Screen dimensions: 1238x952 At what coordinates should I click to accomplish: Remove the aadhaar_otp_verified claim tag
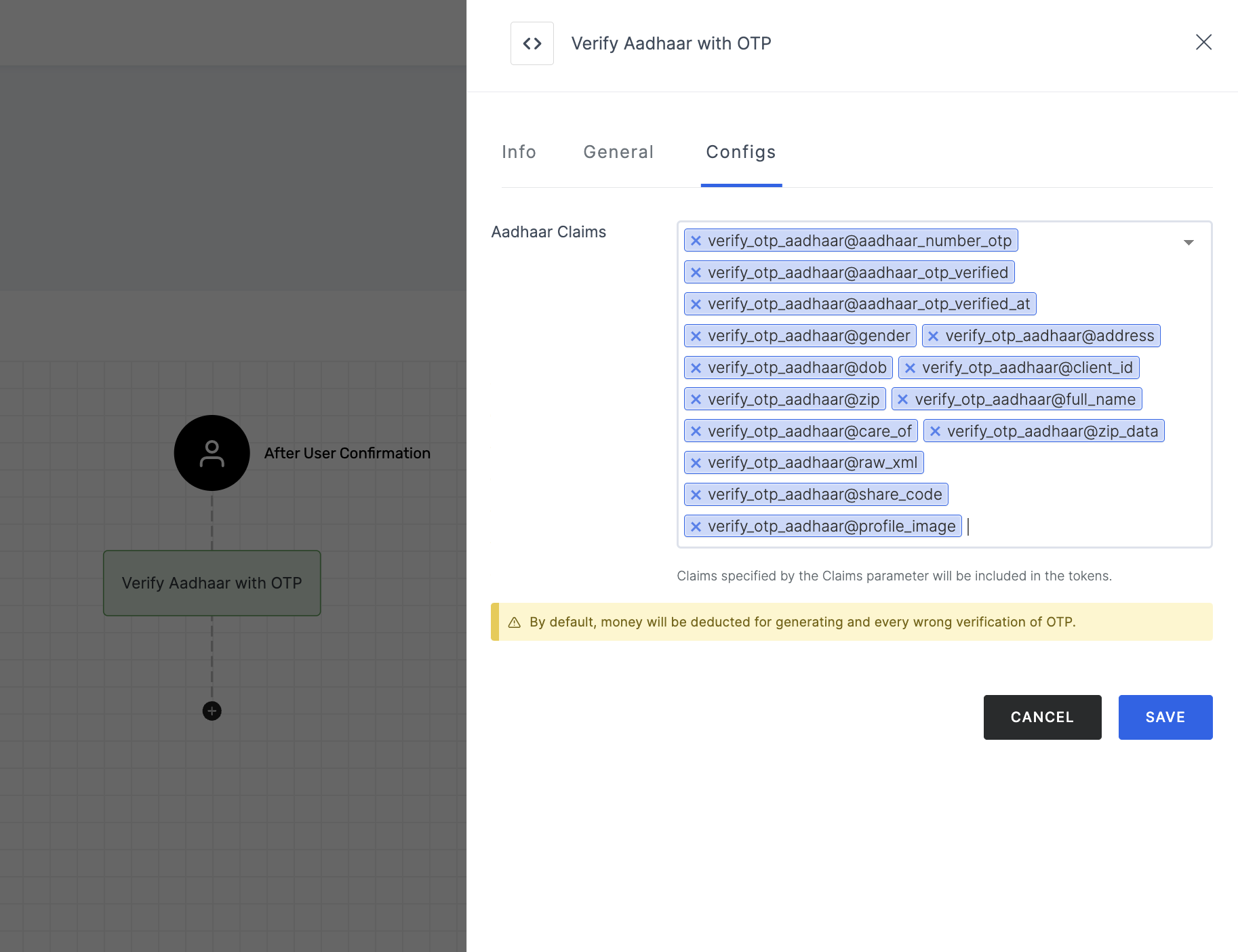click(x=696, y=273)
